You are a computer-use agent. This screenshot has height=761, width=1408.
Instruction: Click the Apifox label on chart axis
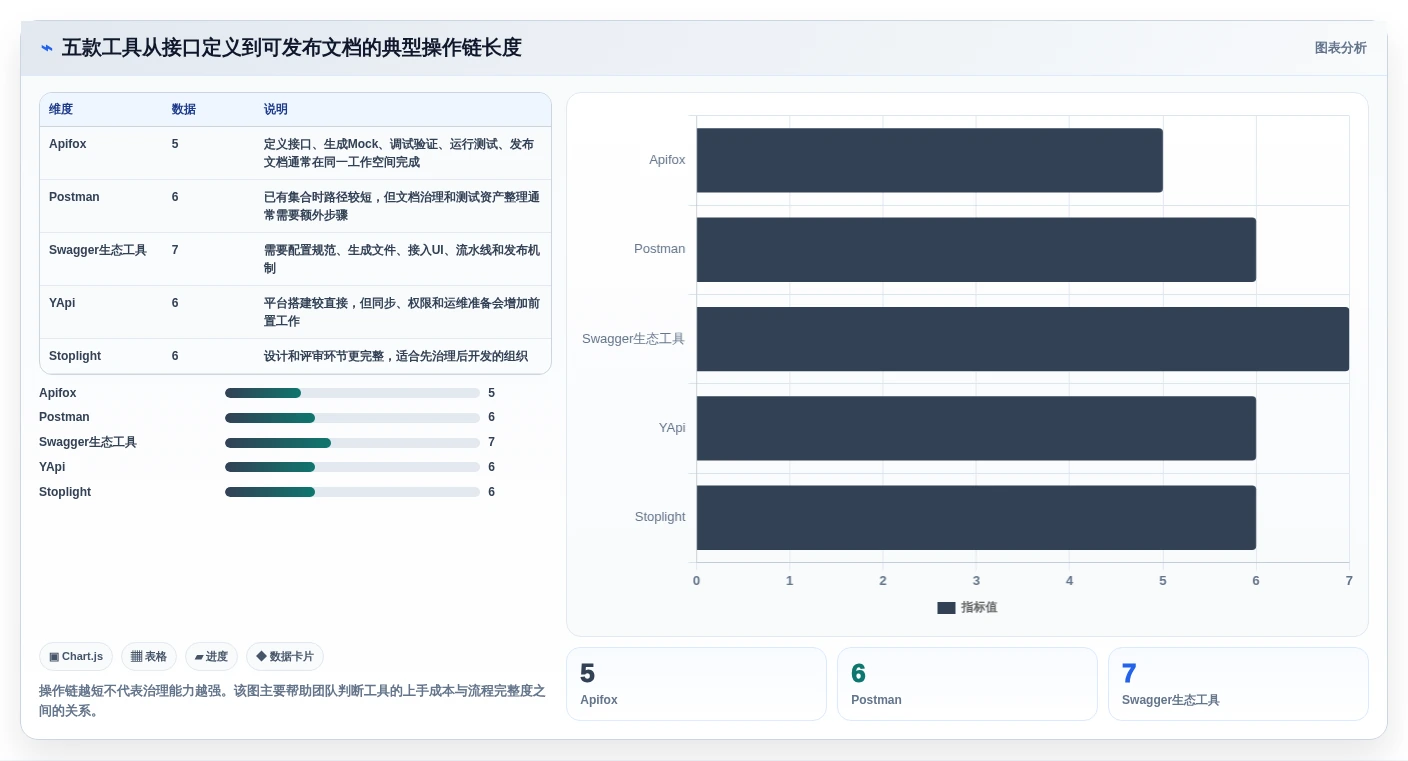(667, 160)
